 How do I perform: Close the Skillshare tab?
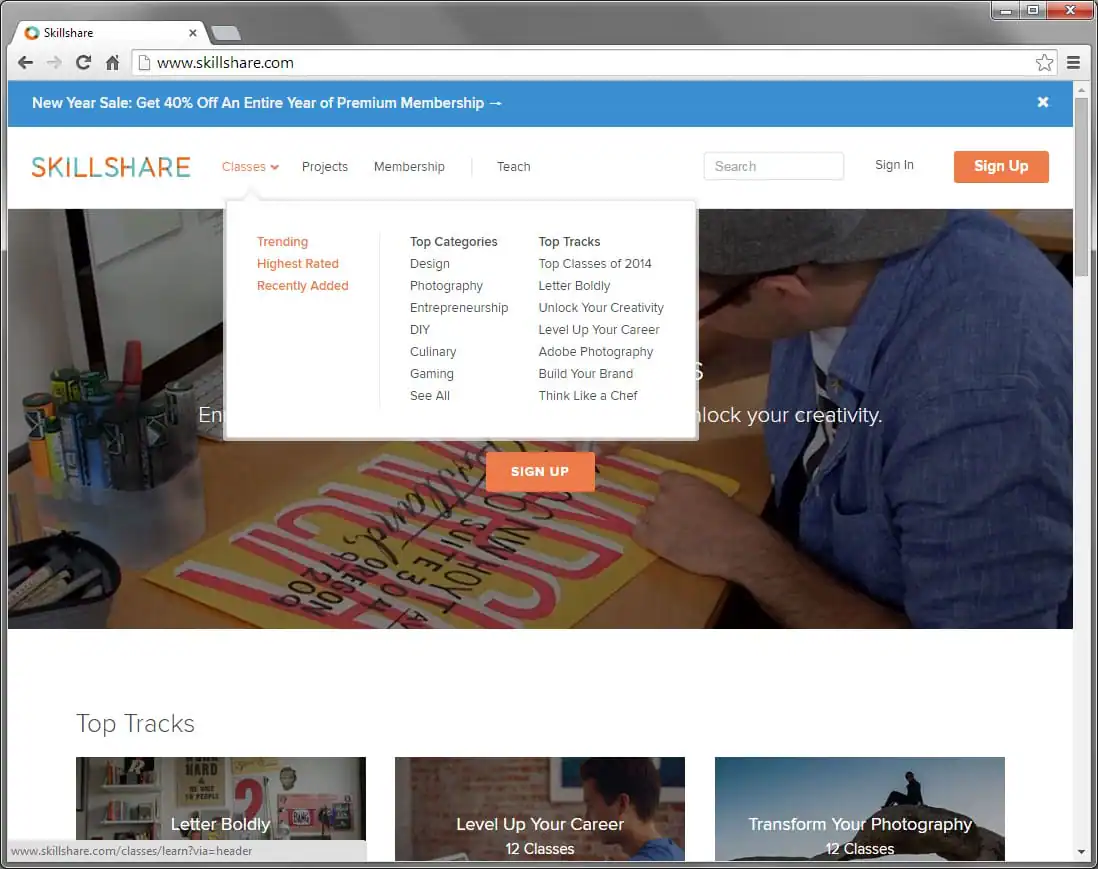(x=193, y=33)
